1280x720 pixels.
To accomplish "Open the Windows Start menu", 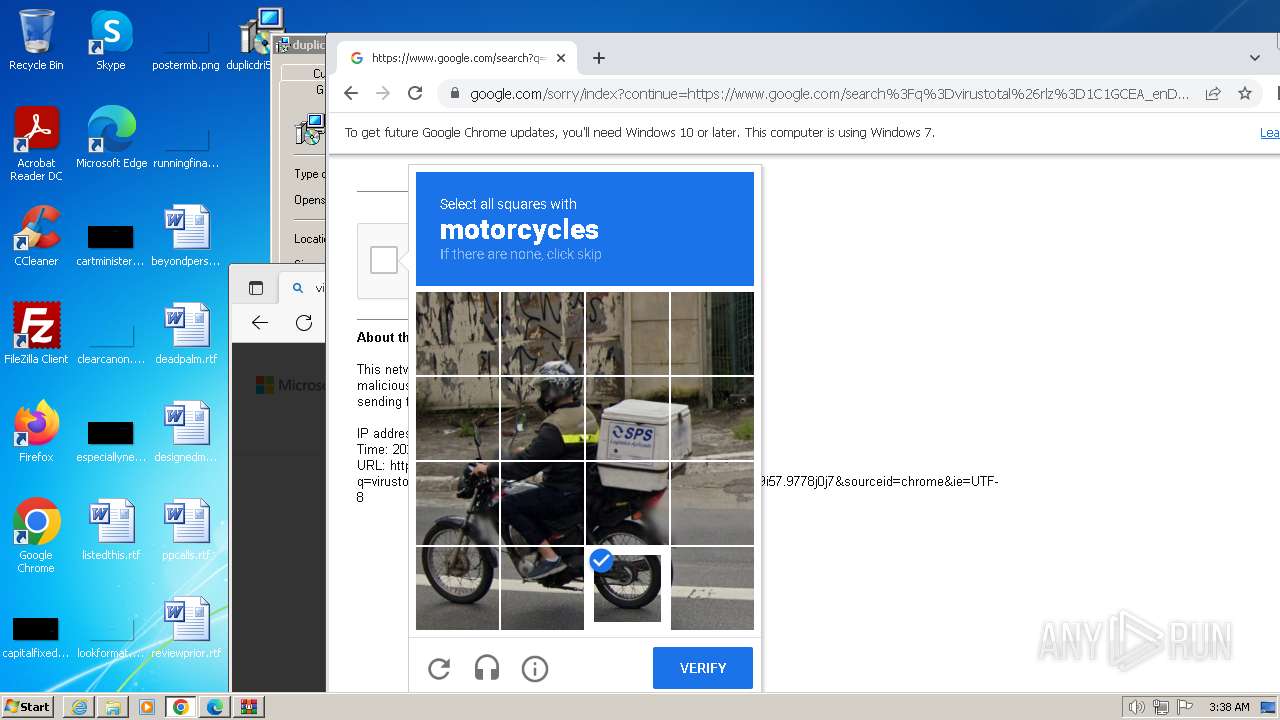I will point(28,706).
